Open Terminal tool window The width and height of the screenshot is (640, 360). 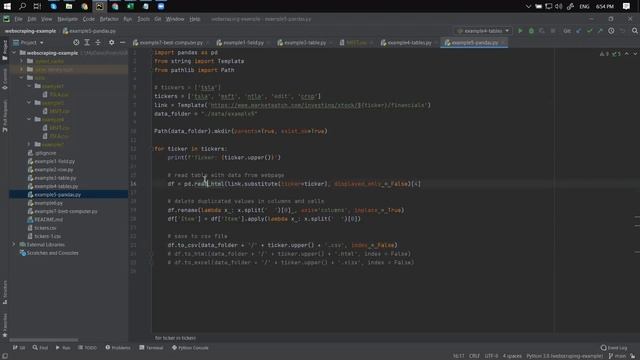[x=151, y=348]
